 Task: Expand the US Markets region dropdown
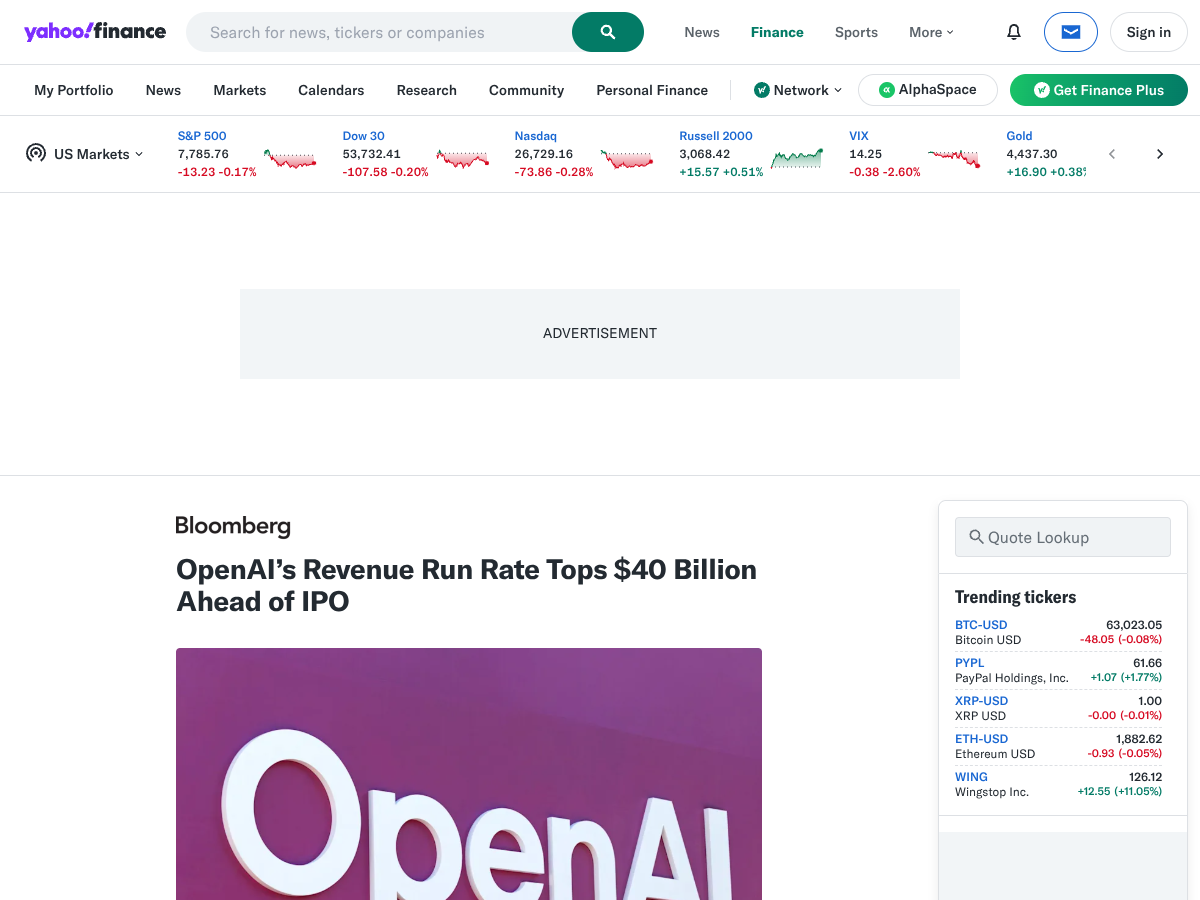click(85, 154)
